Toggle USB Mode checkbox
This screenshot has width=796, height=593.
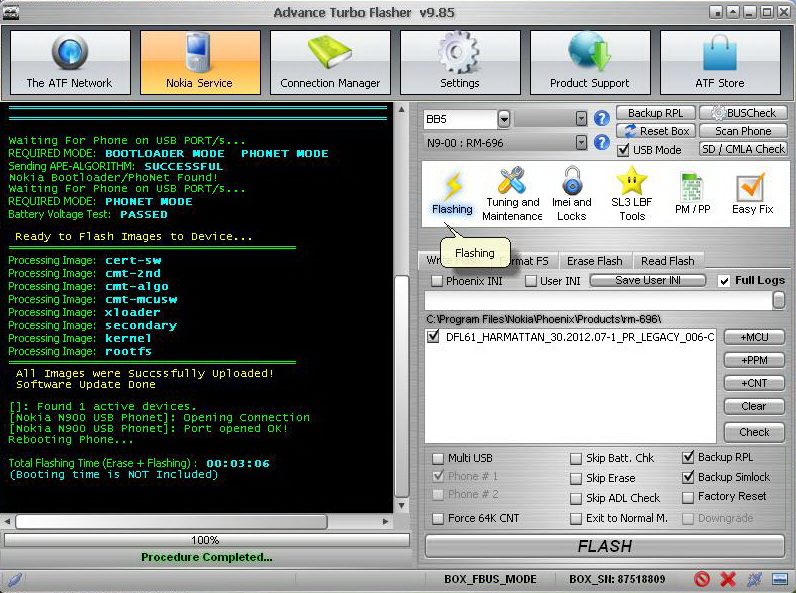pyautogui.click(x=623, y=150)
